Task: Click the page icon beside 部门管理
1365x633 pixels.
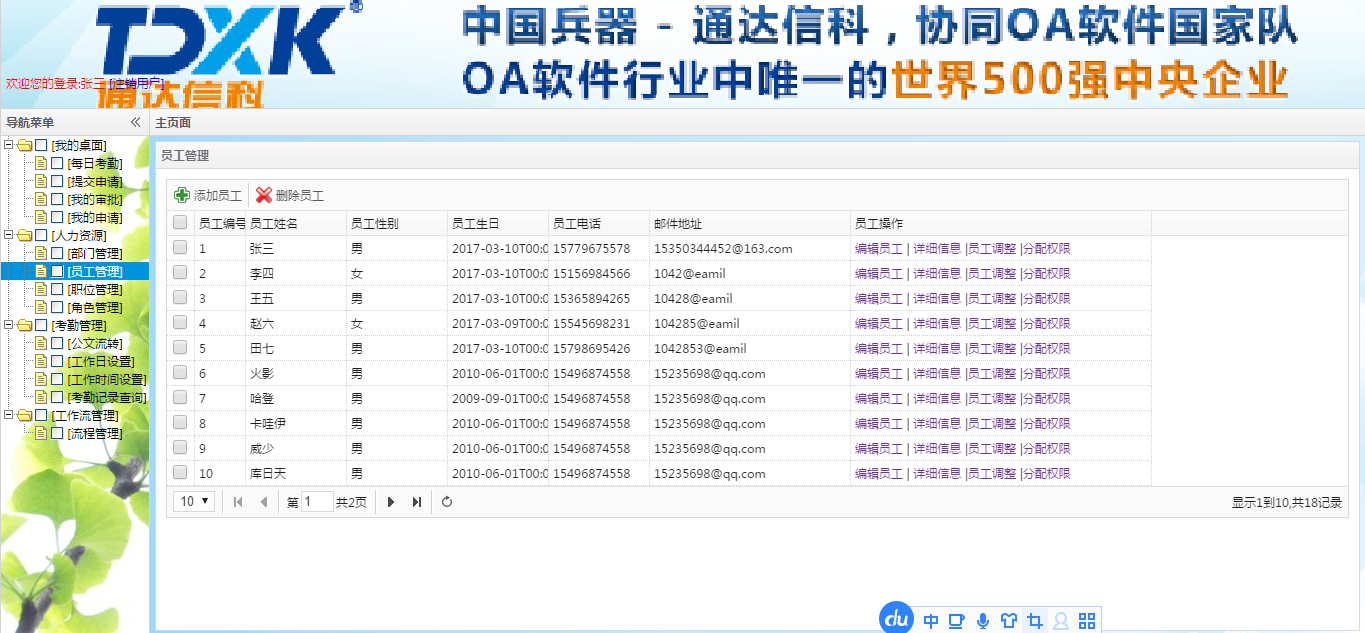Action: click(41, 254)
